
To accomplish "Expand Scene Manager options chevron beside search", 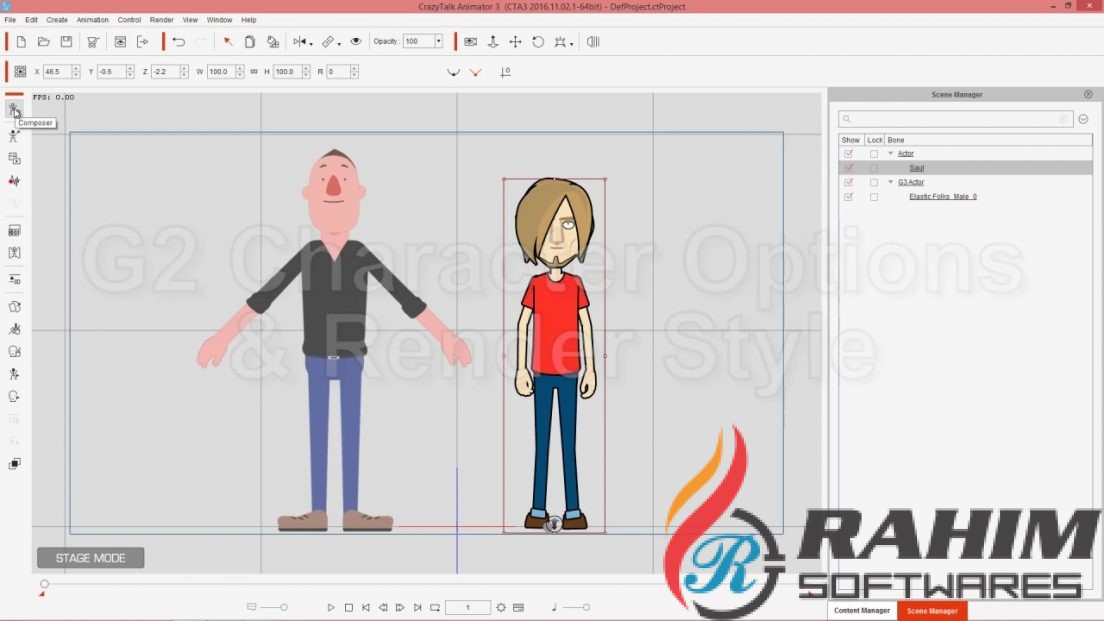I will pos(1083,119).
